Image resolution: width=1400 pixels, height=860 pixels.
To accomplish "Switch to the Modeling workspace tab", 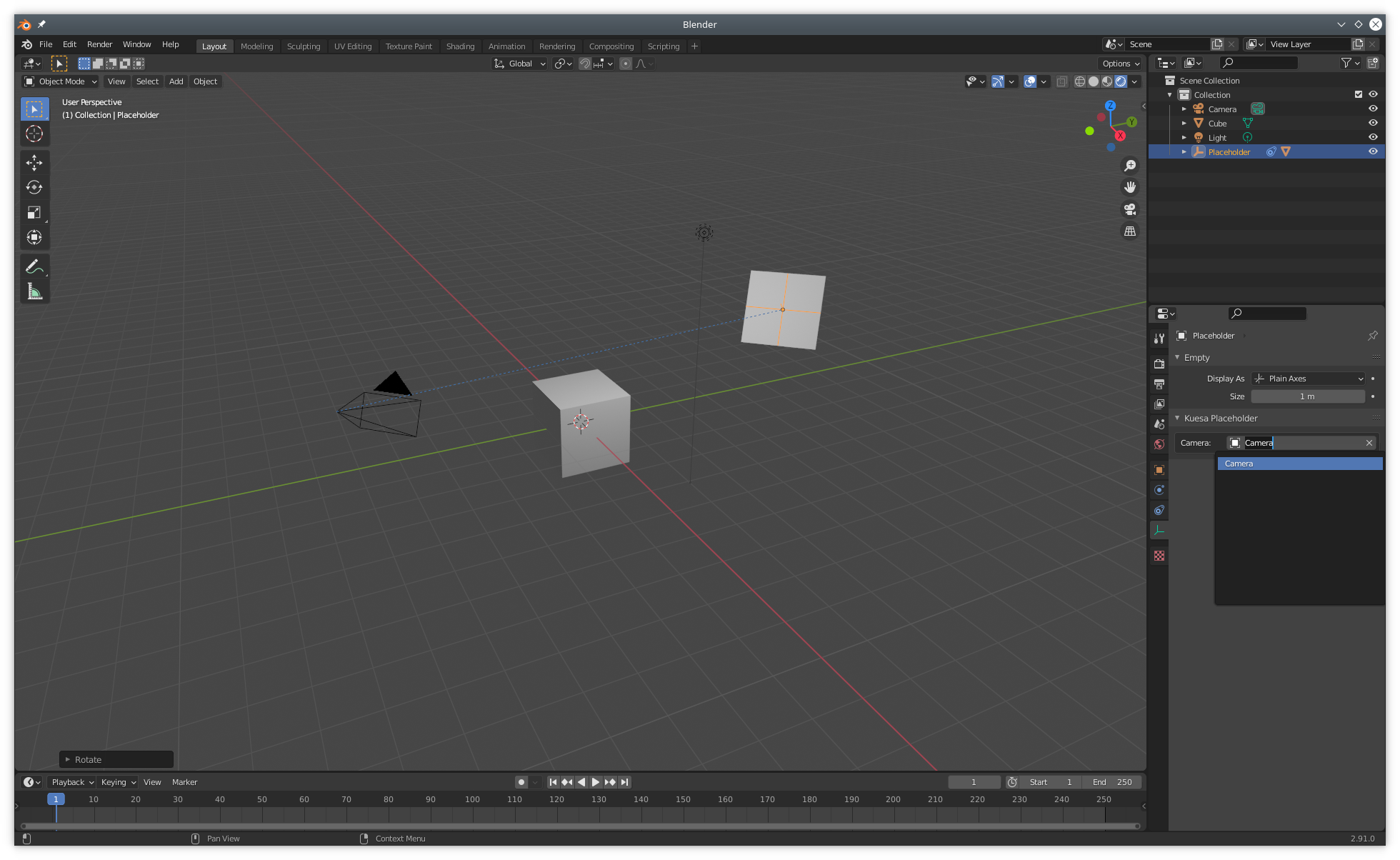I will point(257,46).
